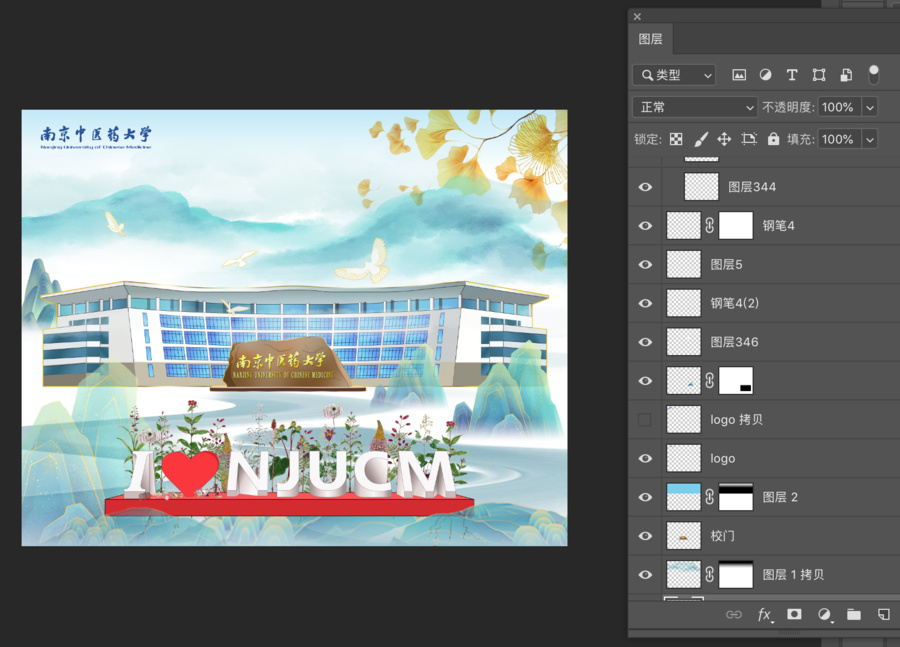Select the layer named logo 拷贝

[x=737, y=420]
